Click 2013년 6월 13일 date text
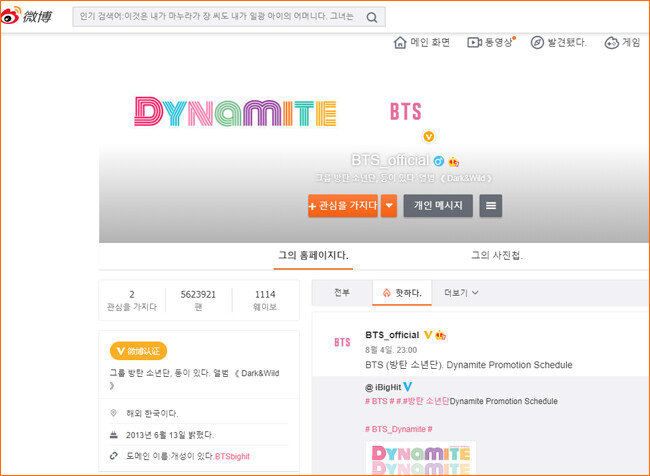 point(170,435)
